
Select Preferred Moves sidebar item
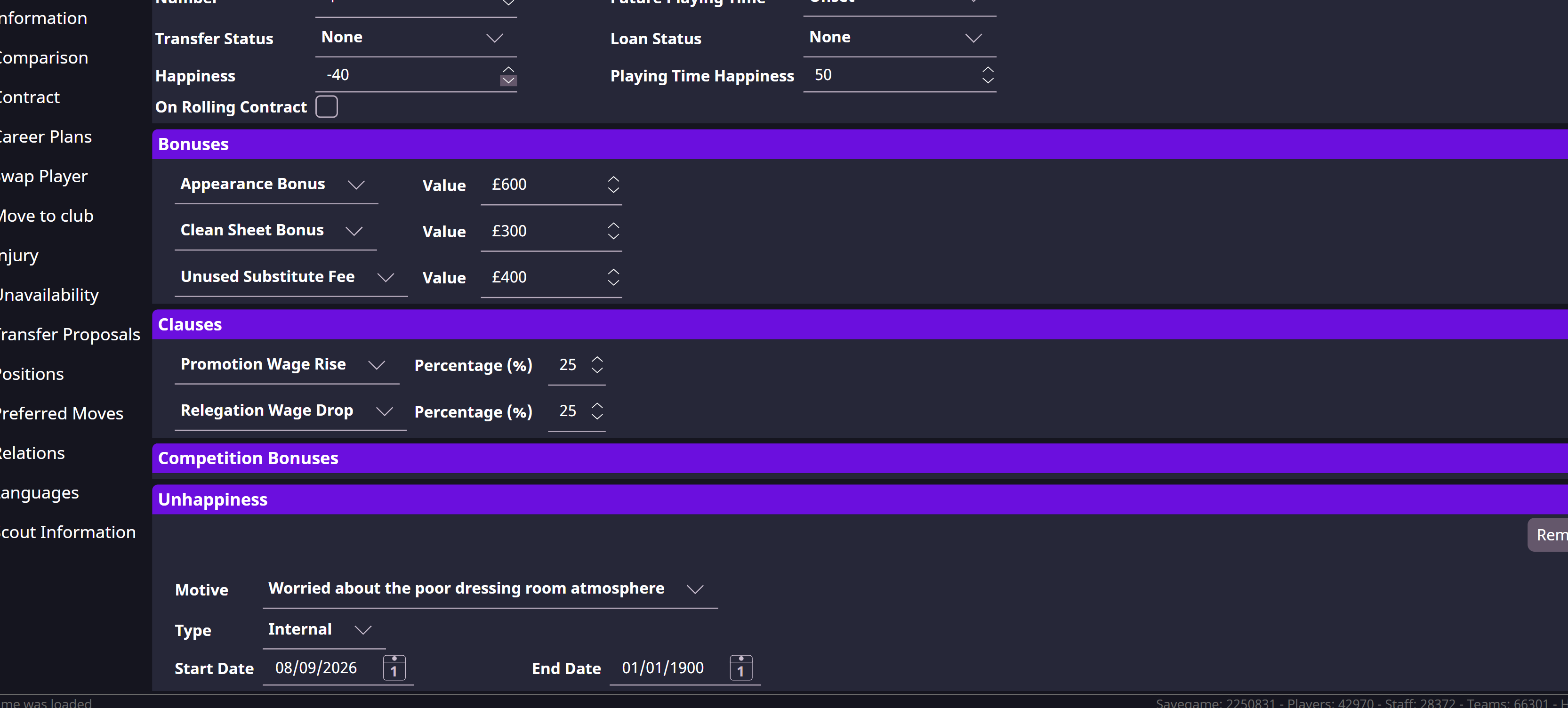tap(62, 413)
